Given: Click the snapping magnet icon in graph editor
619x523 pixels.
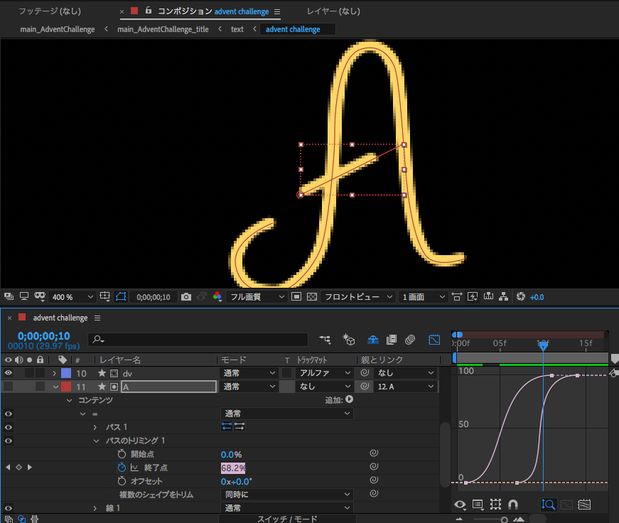Looking at the screenshot, I should 513,505.
